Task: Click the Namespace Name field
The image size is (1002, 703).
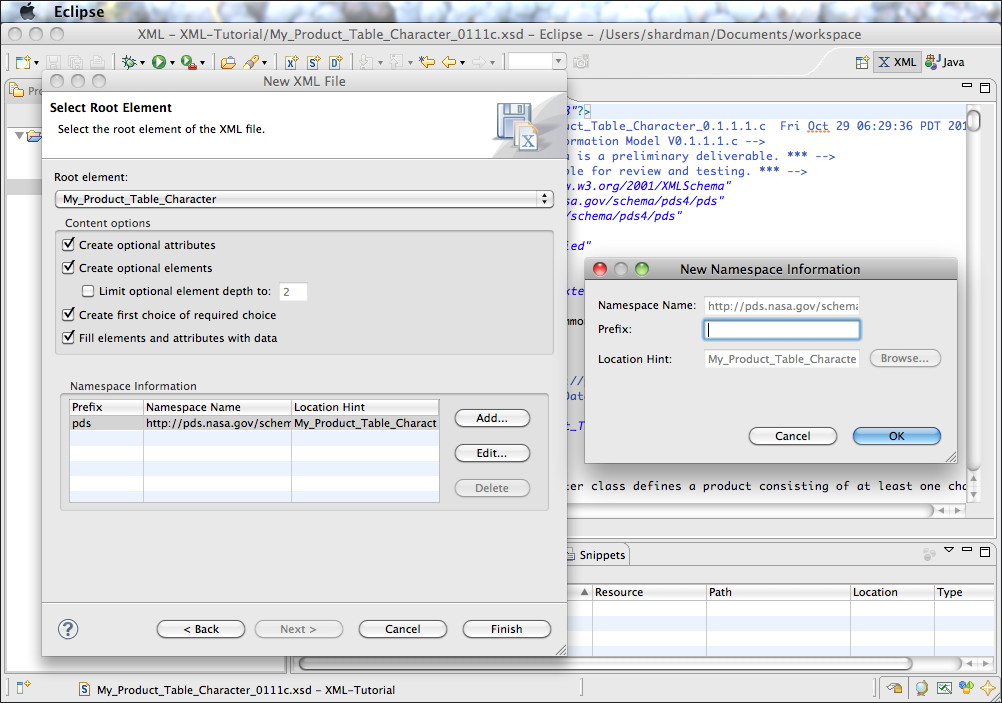Action: (x=782, y=305)
